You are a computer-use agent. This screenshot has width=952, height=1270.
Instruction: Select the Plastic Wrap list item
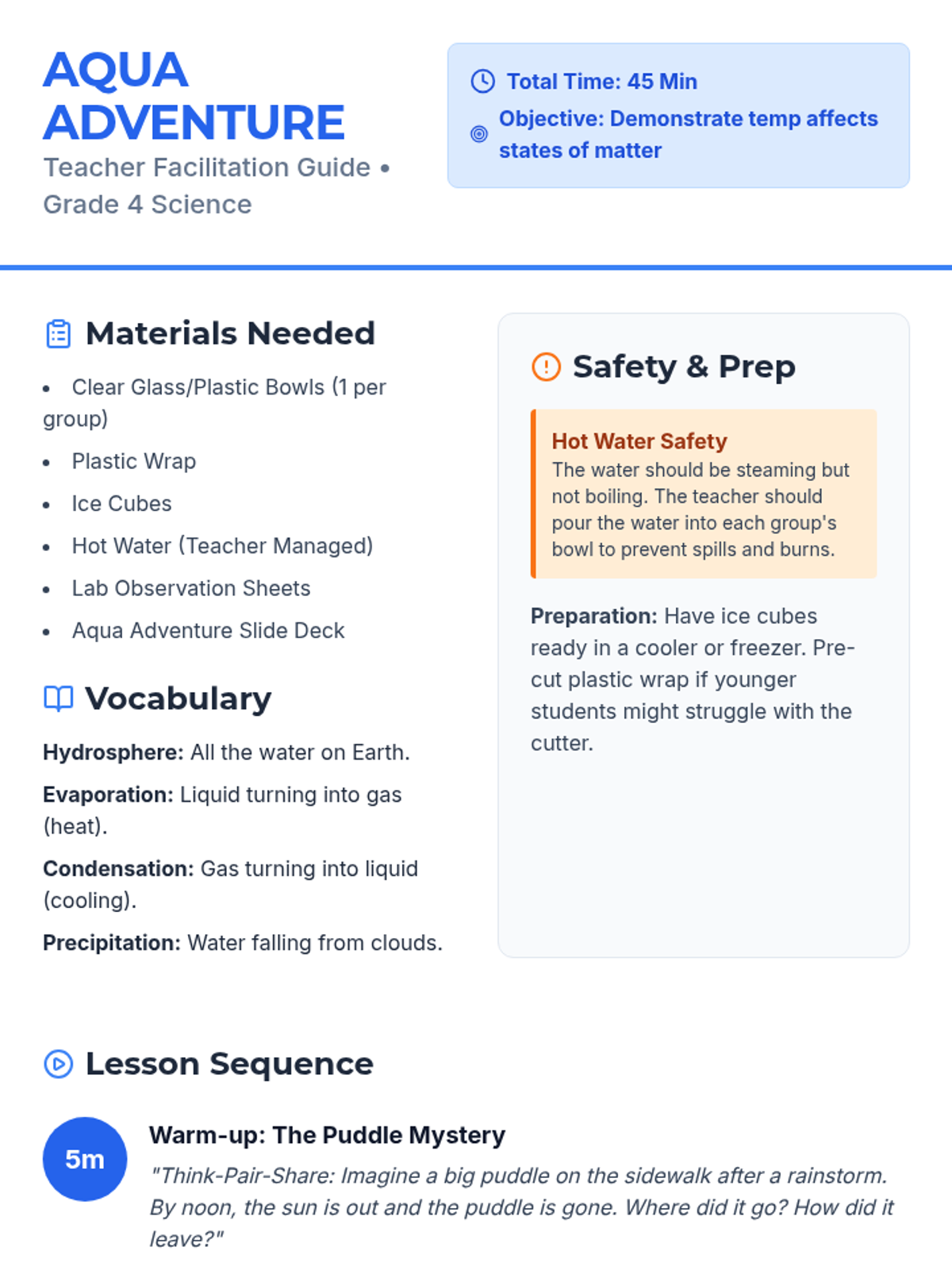(x=133, y=461)
